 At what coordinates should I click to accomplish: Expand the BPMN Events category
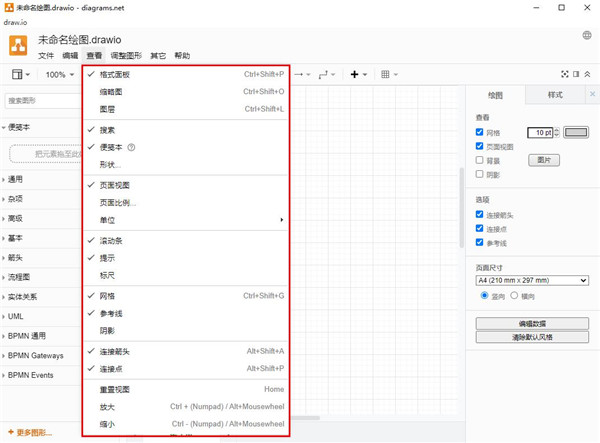40,375
